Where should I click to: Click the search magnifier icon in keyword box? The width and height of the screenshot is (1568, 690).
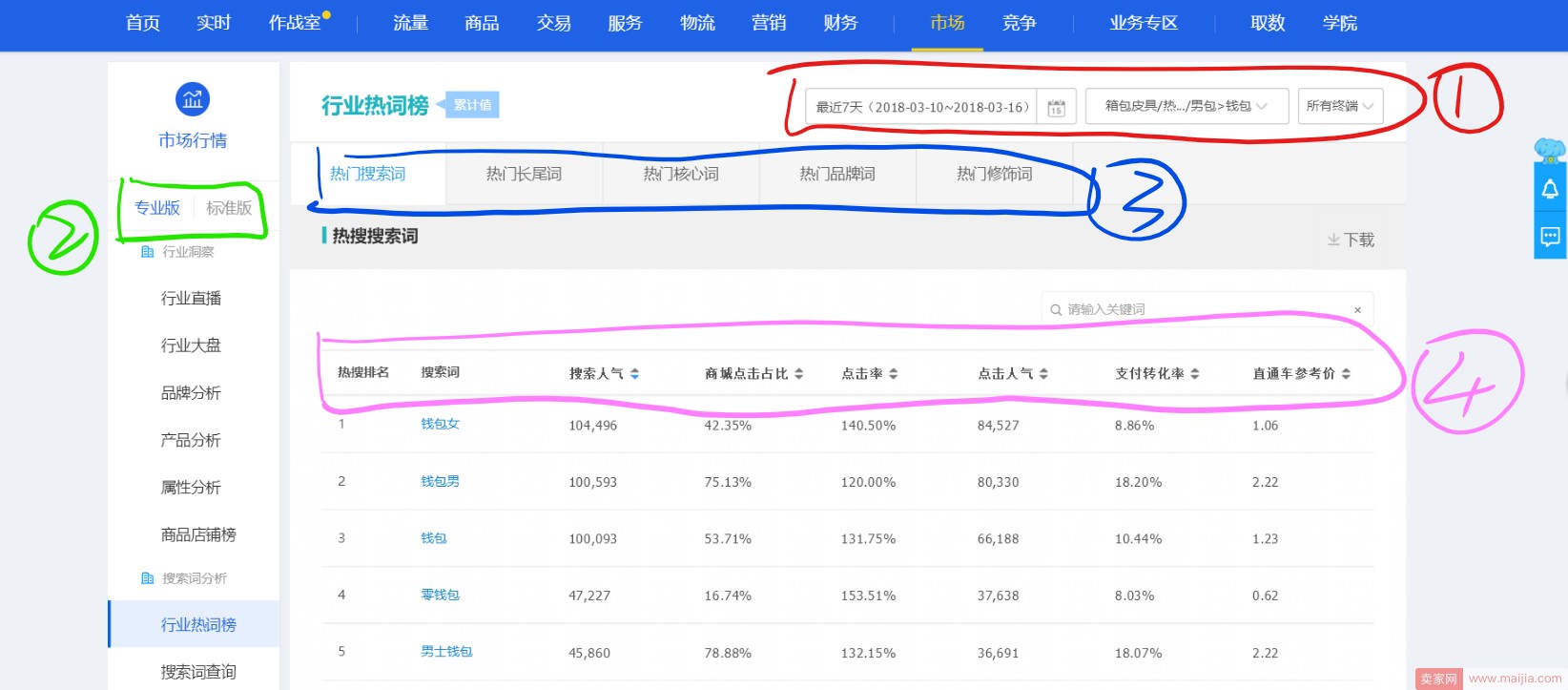point(1056,309)
